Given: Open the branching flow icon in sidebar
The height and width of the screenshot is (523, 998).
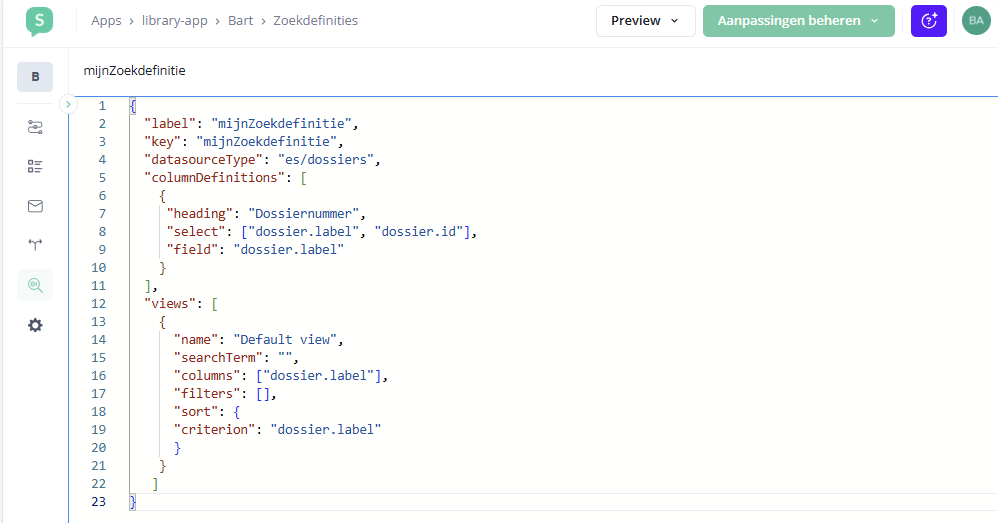Looking at the screenshot, I should (x=35, y=245).
